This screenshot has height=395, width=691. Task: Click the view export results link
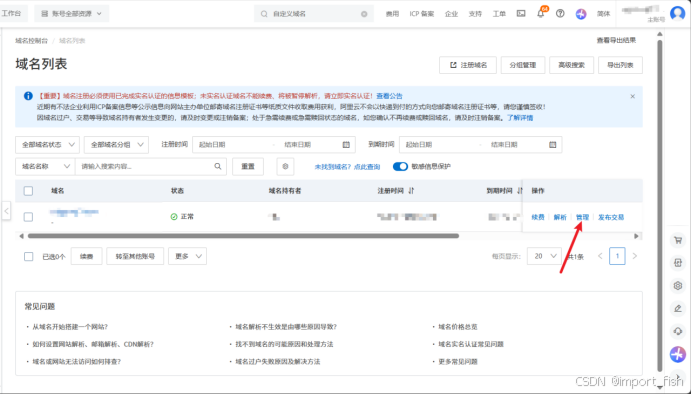pos(616,40)
